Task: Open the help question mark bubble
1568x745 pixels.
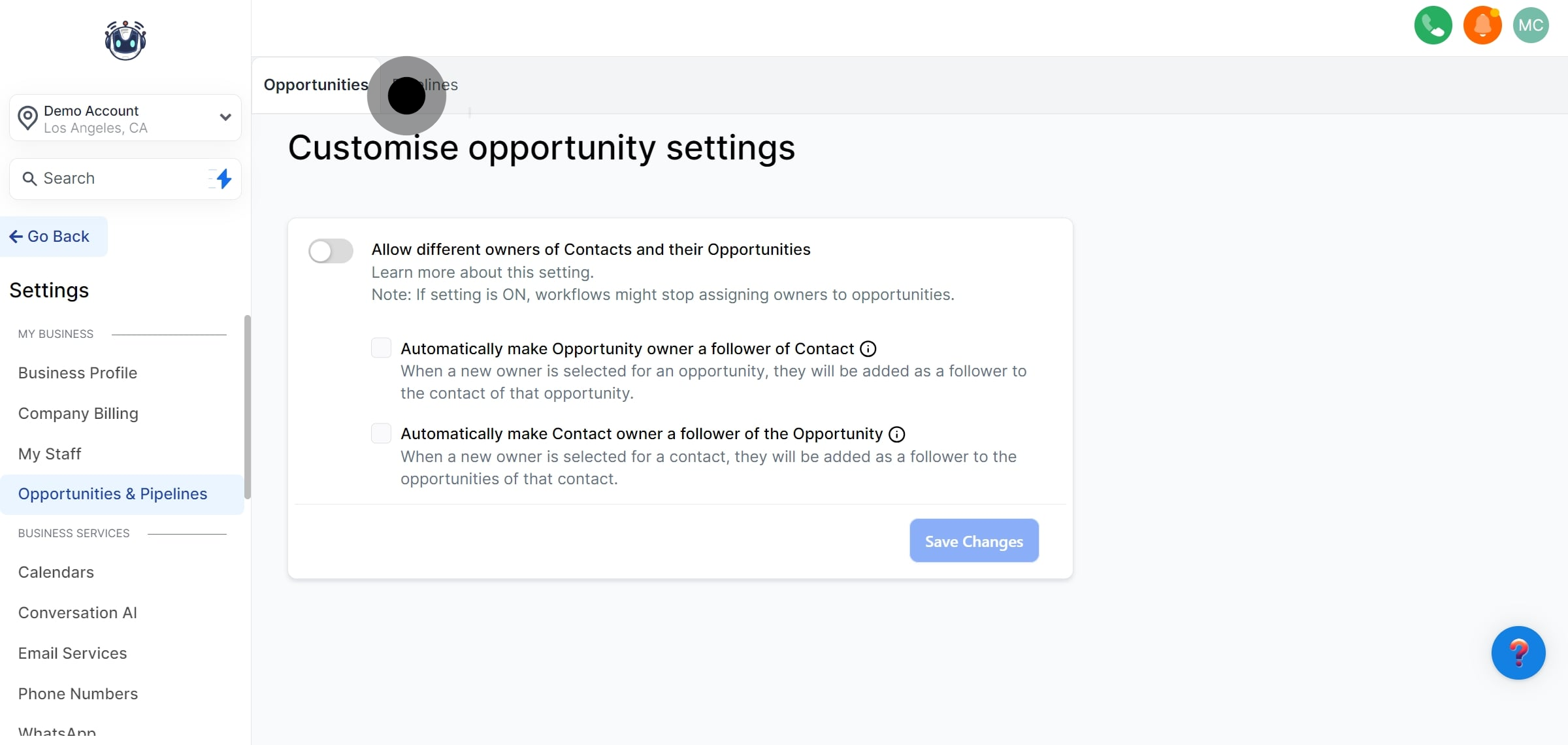Action: click(1518, 653)
